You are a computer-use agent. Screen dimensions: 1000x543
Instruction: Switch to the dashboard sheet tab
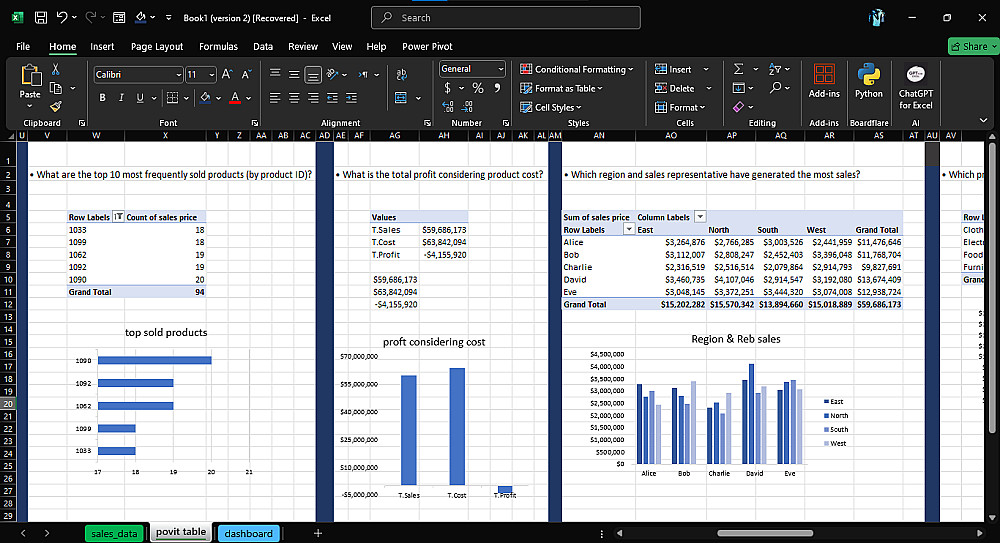[x=248, y=533]
